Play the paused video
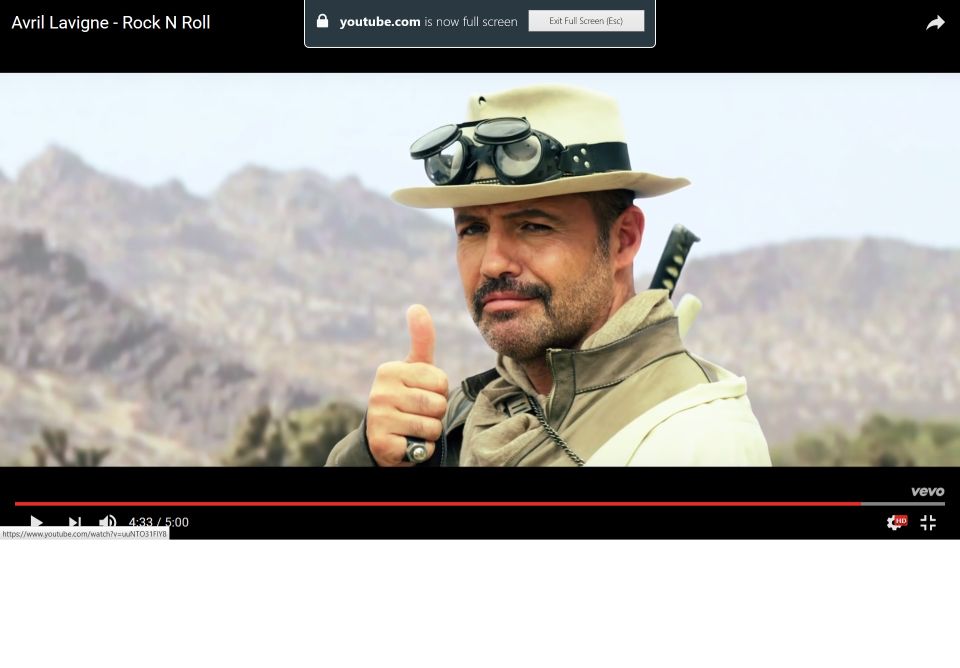The height and width of the screenshot is (668, 960). (37, 522)
